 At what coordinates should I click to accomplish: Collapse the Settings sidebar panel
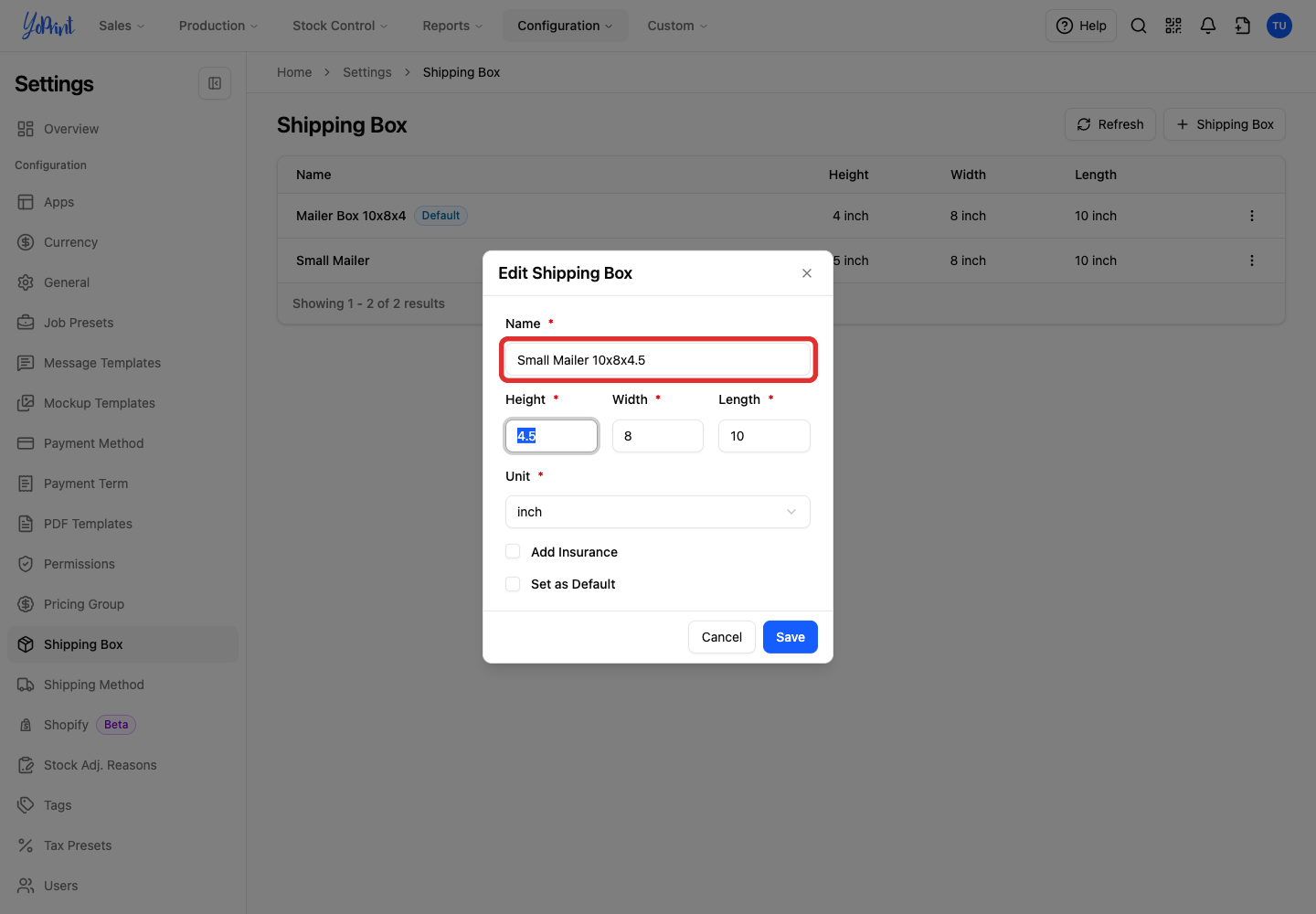(215, 83)
